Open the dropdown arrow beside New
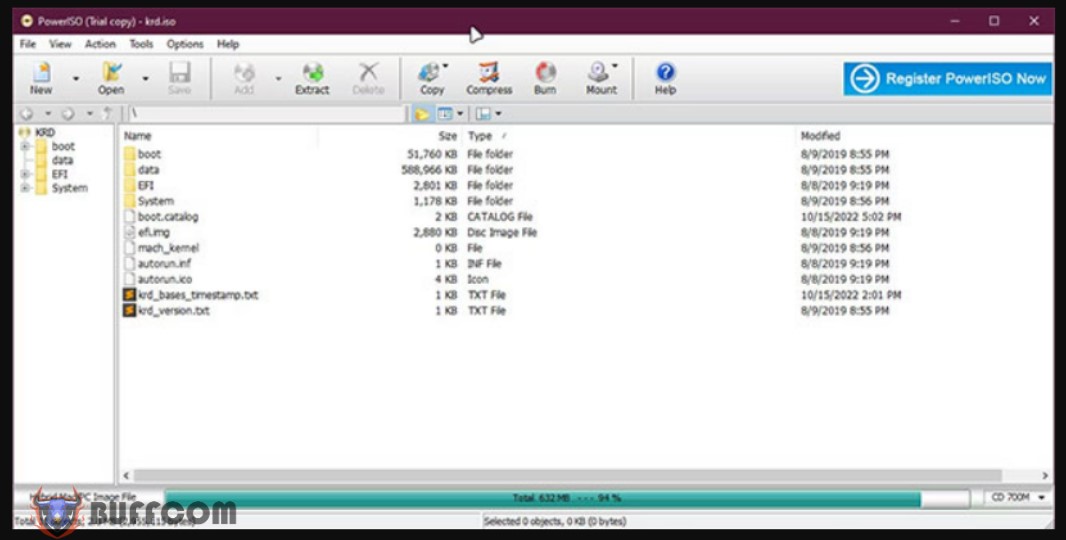The height and width of the screenshot is (540, 1066). [75, 79]
